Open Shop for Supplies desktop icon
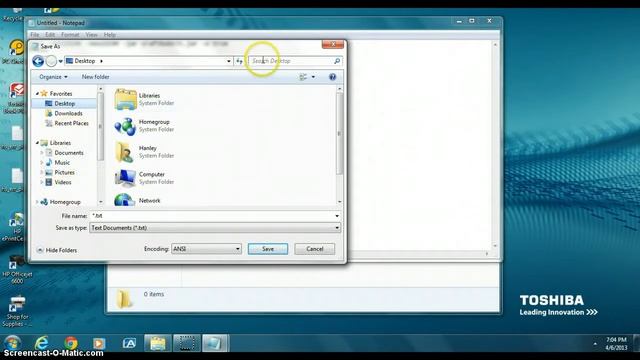 (17, 311)
